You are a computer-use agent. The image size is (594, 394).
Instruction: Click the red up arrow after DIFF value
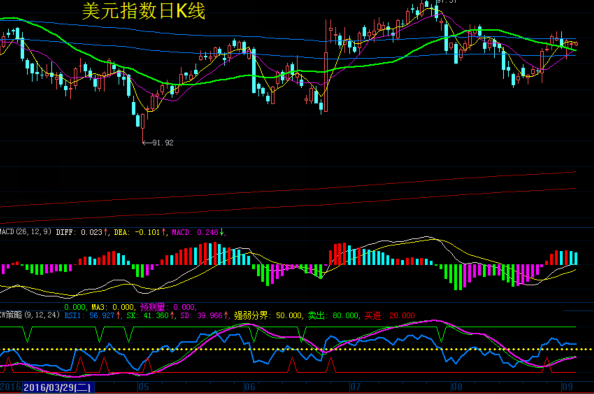(106, 232)
